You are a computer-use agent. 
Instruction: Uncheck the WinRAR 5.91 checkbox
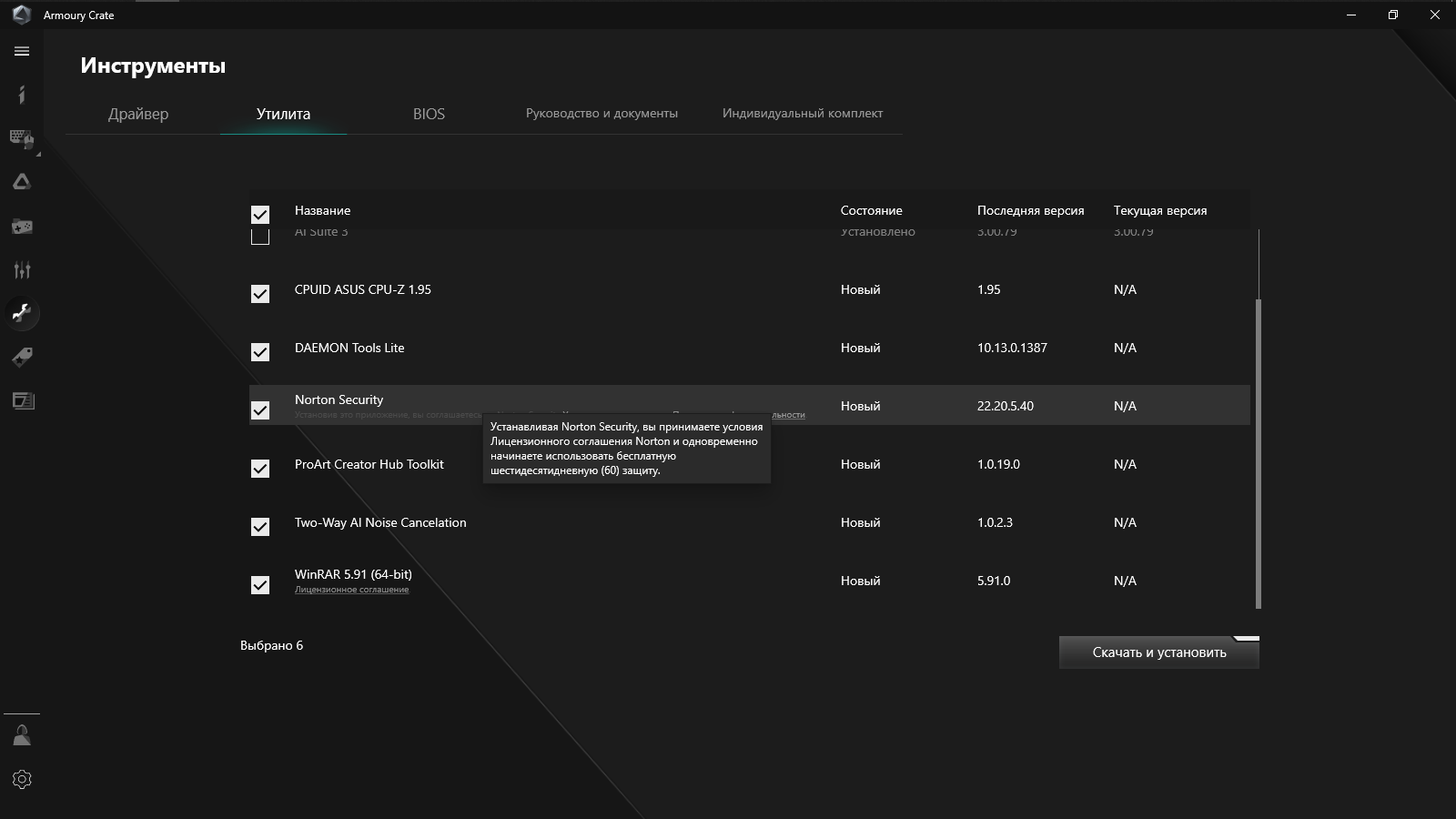[260, 585]
